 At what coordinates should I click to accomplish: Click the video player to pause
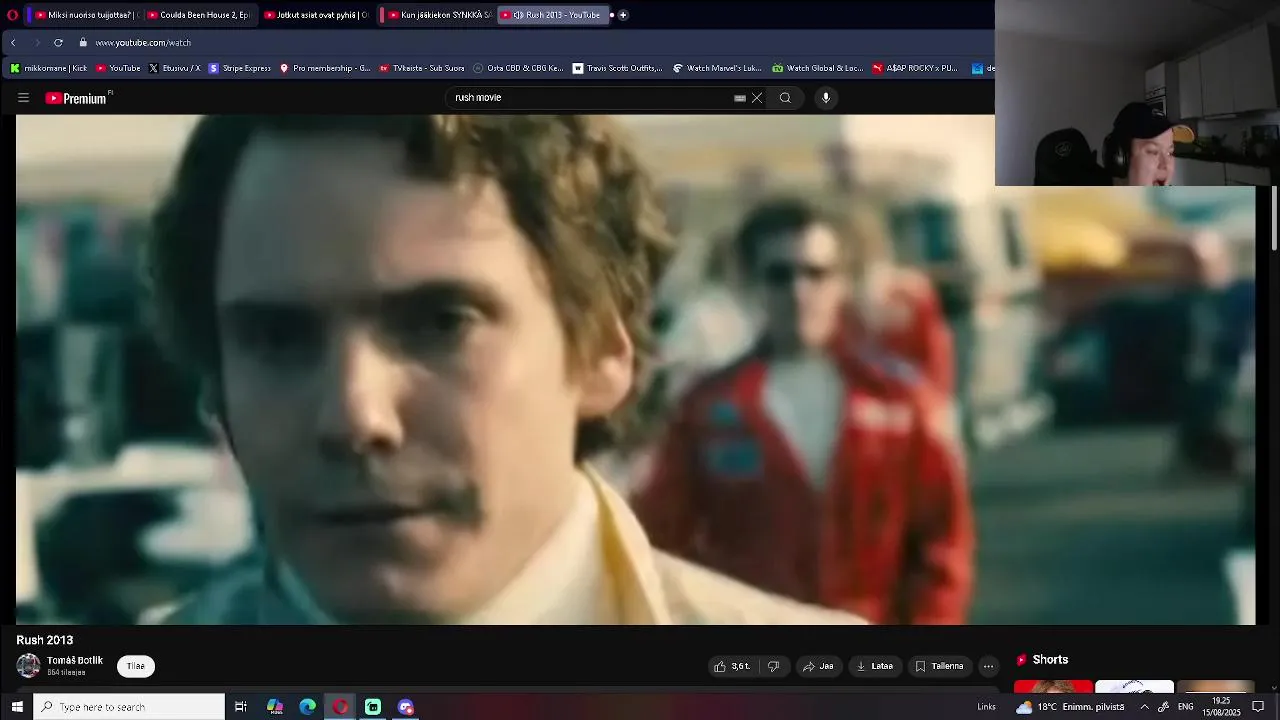635,370
